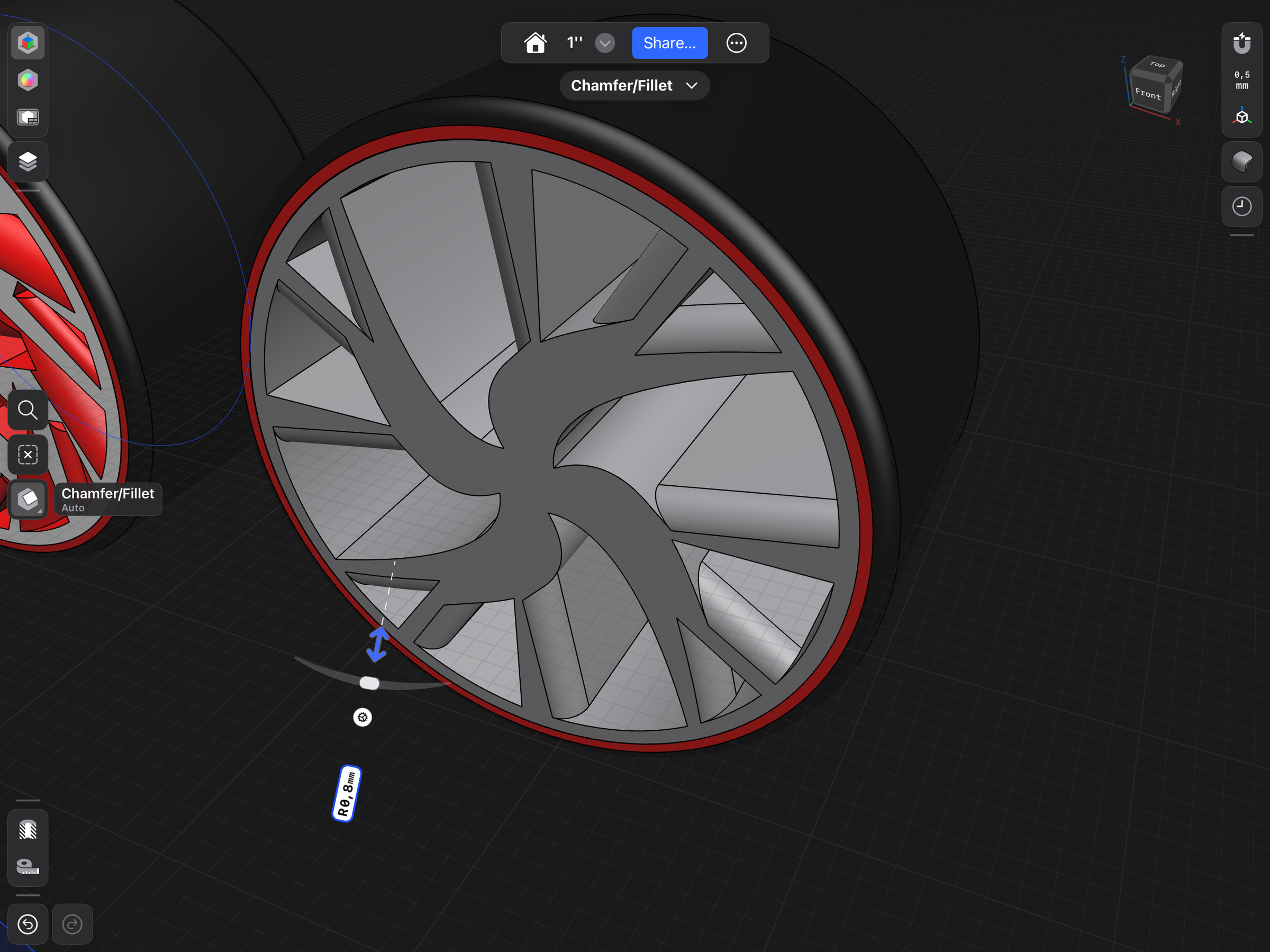Open the drawings view icon
Screen dimensions: 1270x952
[x=28, y=117]
